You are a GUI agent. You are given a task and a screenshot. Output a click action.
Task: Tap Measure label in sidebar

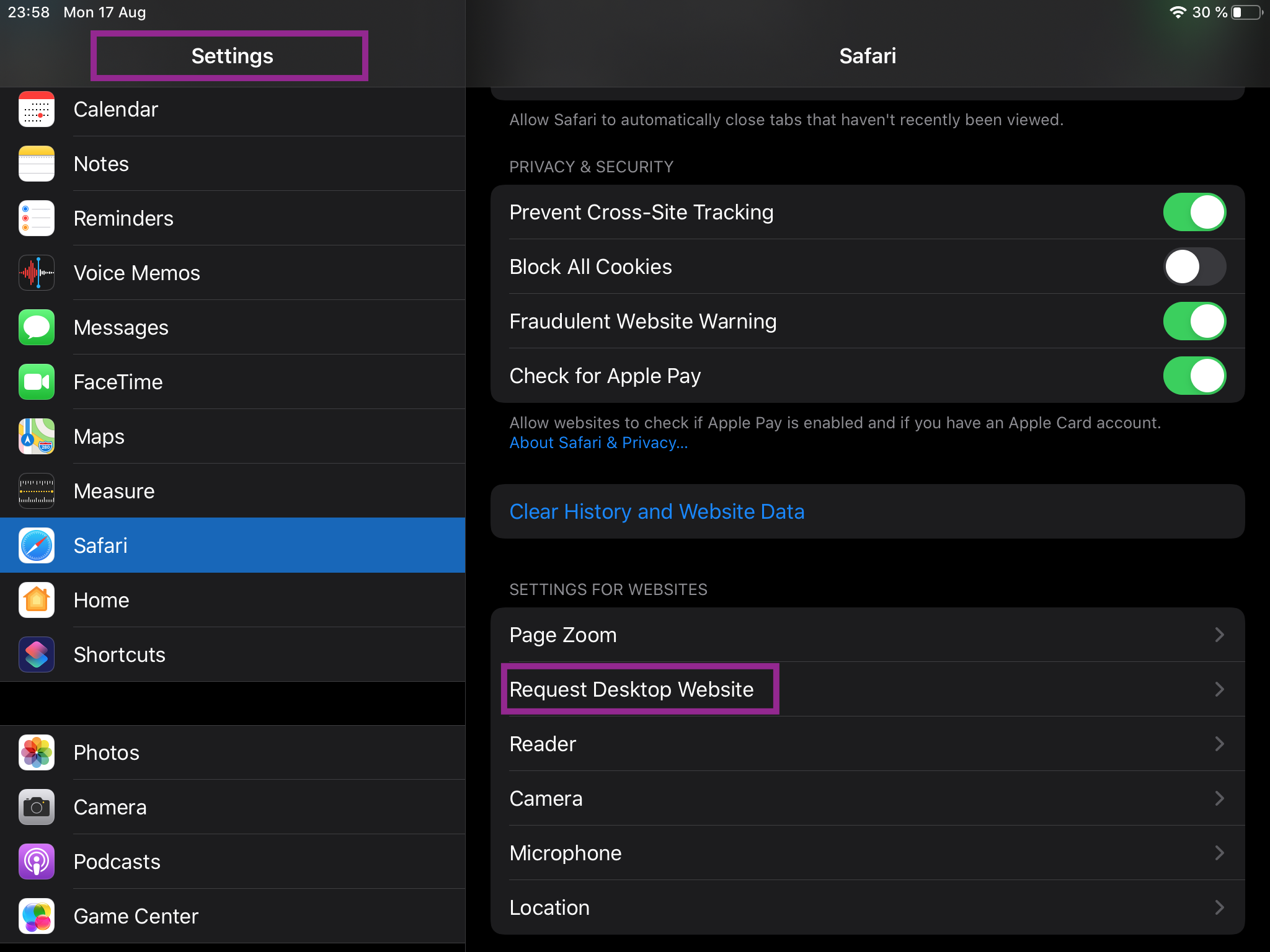[x=114, y=491]
